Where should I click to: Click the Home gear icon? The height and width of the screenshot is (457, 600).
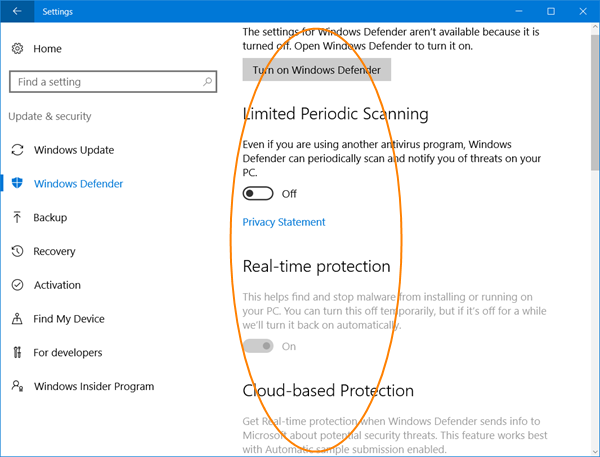coord(17,48)
